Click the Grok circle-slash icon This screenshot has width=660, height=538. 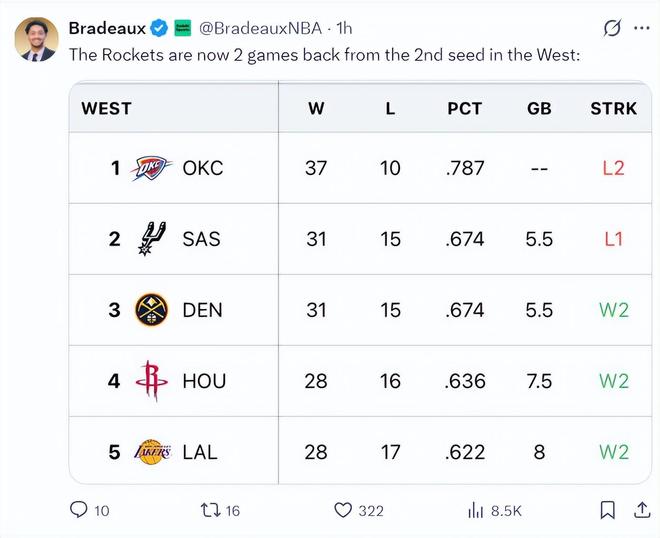click(612, 28)
